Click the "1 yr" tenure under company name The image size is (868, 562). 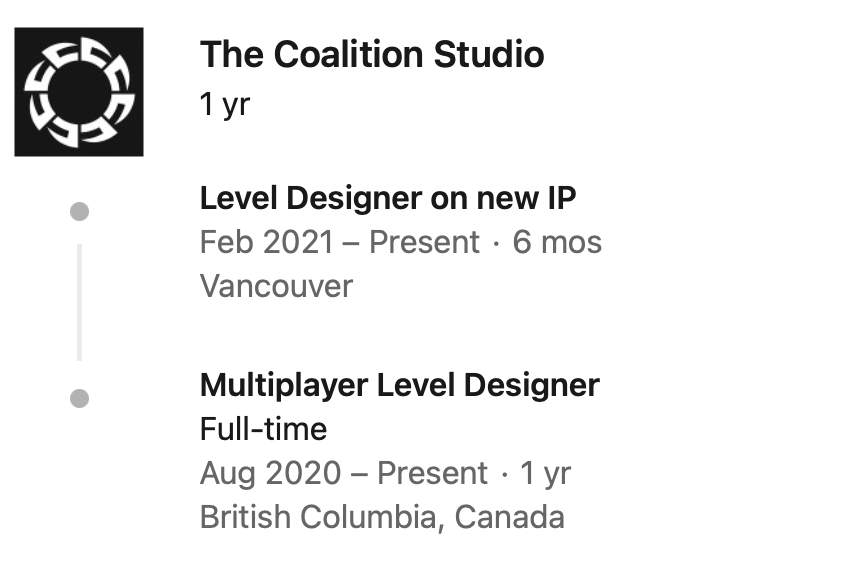pyautogui.click(x=224, y=104)
